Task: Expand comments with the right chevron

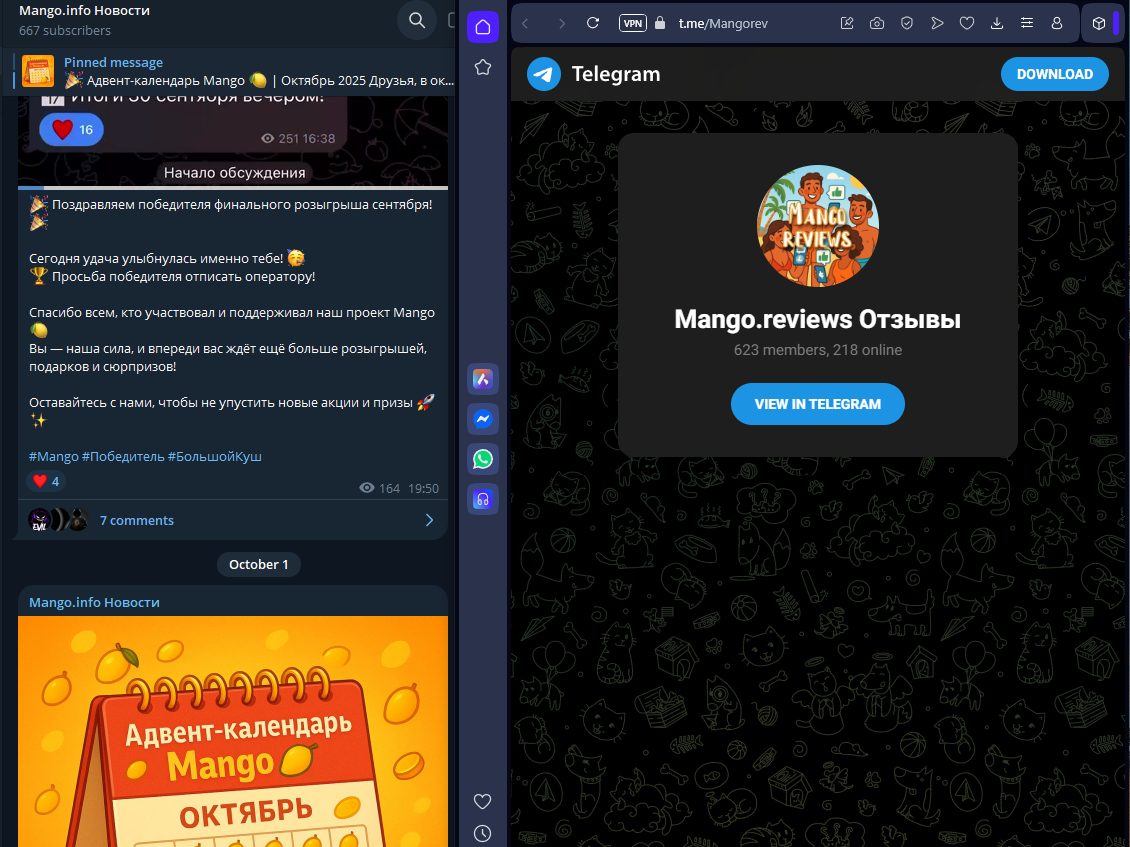Action: point(430,520)
